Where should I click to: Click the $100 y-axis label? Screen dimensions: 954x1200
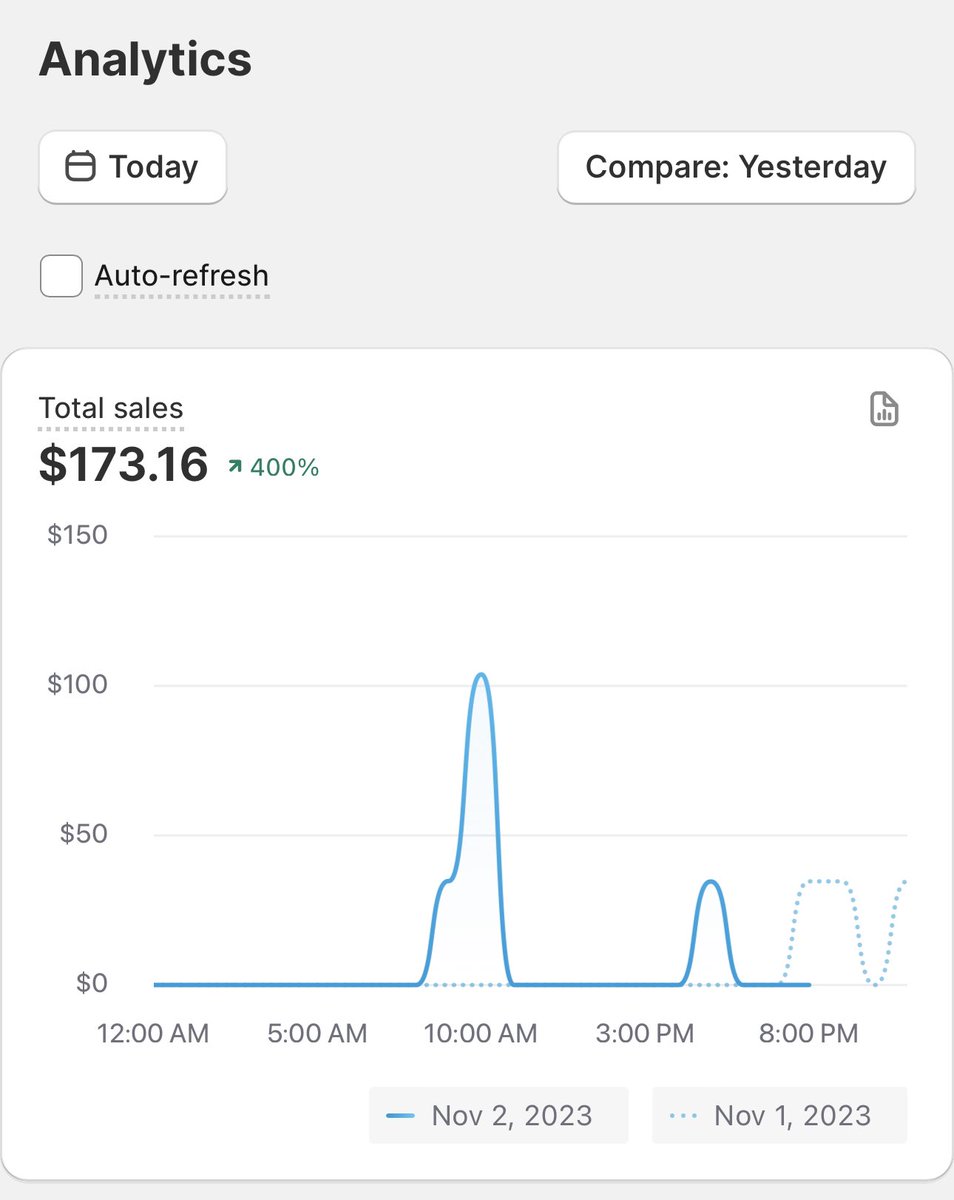point(77,685)
